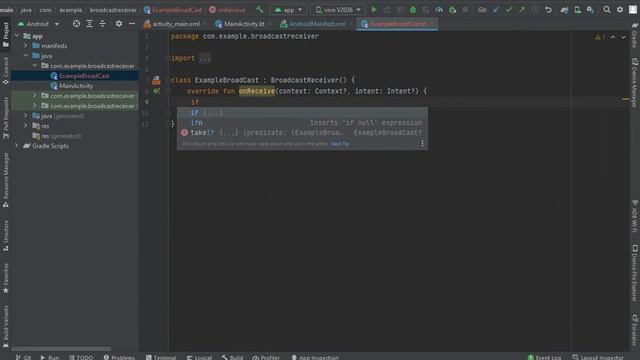The height and width of the screenshot is (360, 640).
Task: Open the Logcat tool window tab
Action: coord(200,357)
